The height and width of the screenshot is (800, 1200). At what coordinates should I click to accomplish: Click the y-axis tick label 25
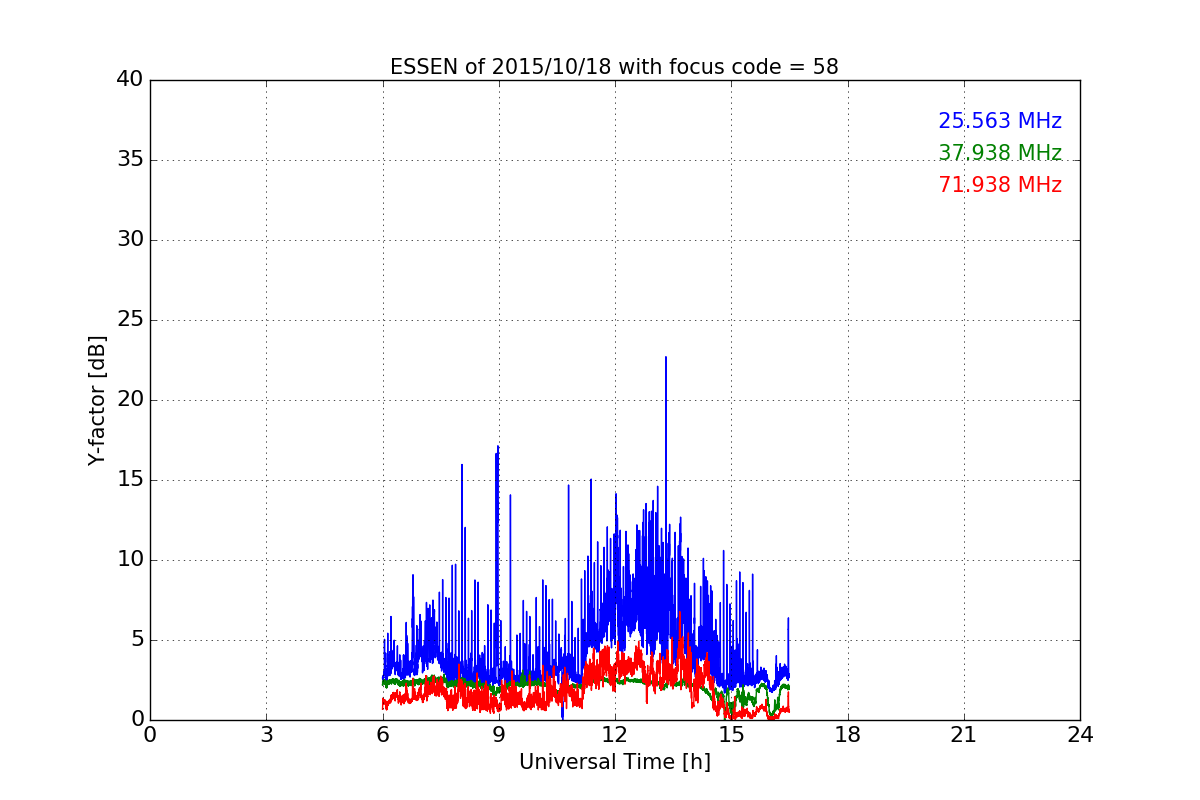pos(130,320)
